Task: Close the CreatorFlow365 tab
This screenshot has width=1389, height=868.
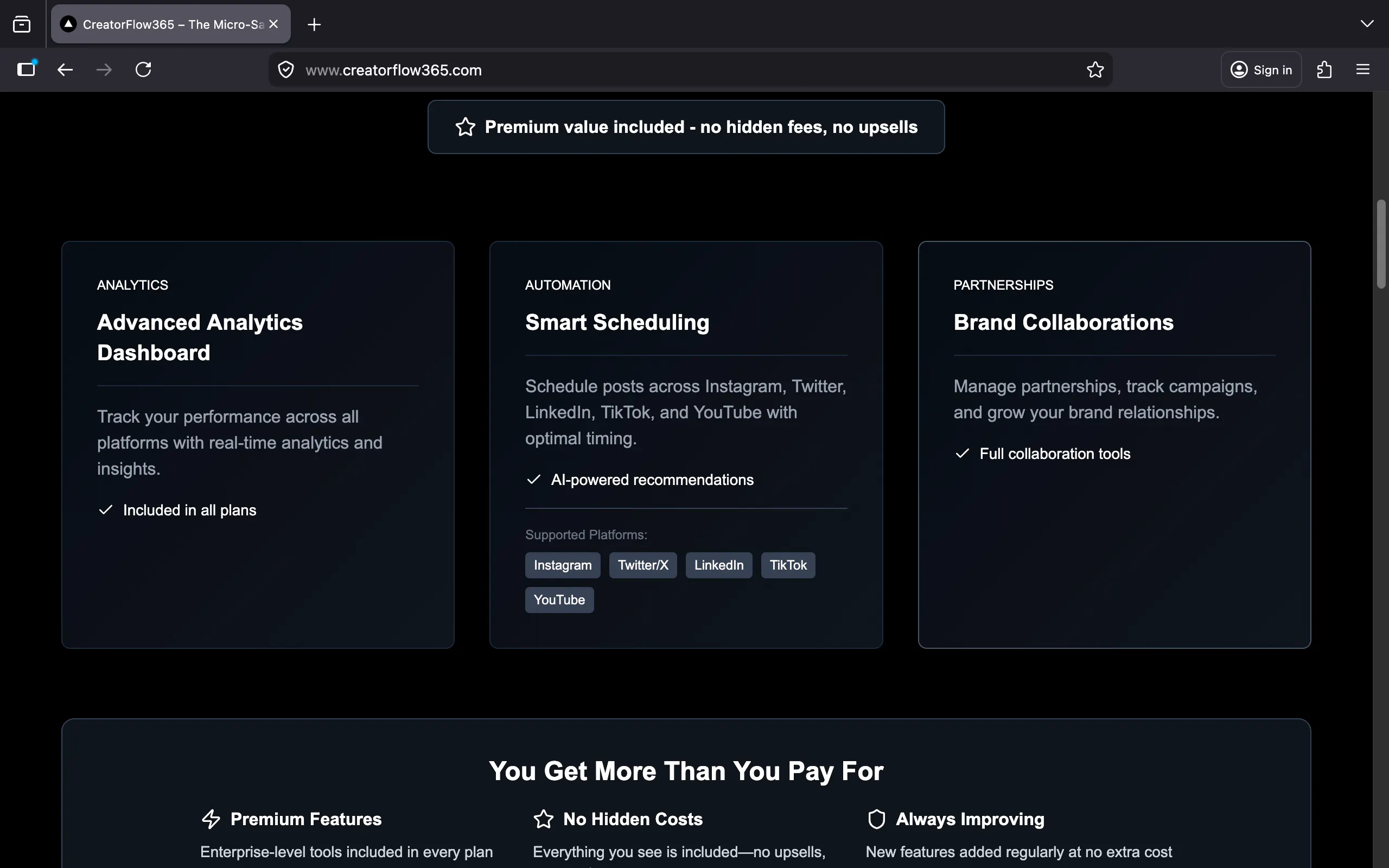Action: (x=274, y=24)
